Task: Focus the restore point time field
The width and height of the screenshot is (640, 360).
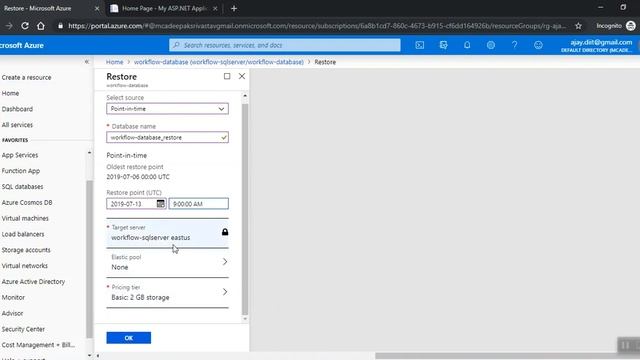Action: (x=199, y=204)
